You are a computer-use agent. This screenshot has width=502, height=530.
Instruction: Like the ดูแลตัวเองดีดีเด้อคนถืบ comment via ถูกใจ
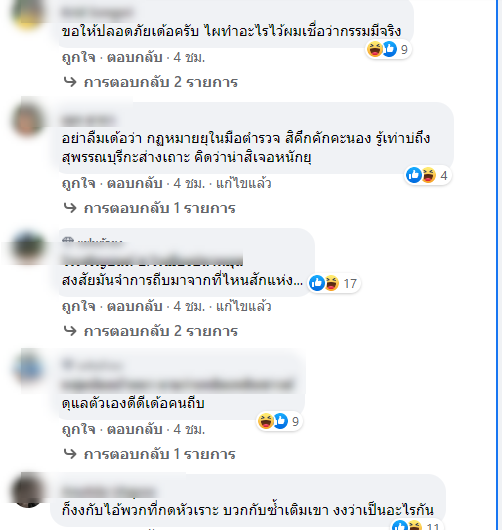(78, 429)
